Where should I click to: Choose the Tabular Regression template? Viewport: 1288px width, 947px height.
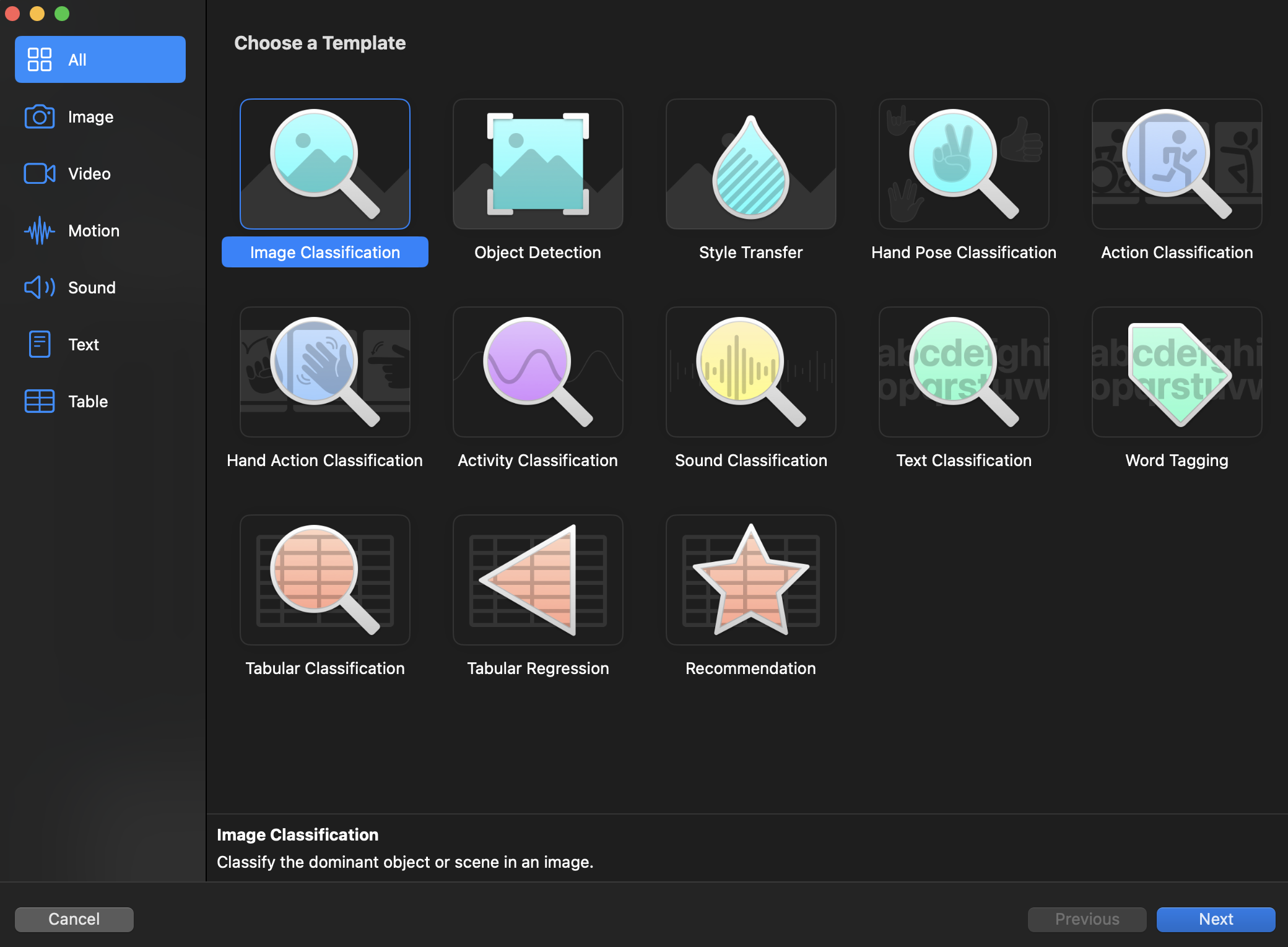(x=537, y=580)
